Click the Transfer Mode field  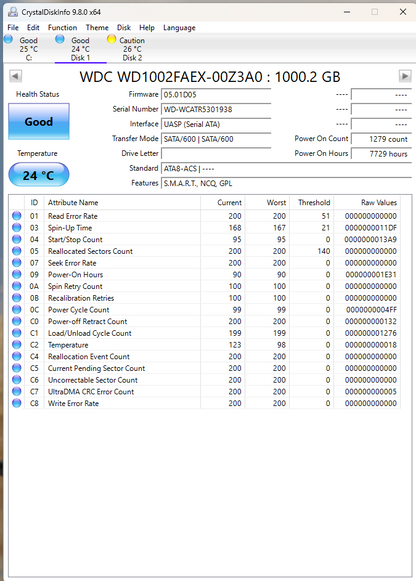coord(216,139)
